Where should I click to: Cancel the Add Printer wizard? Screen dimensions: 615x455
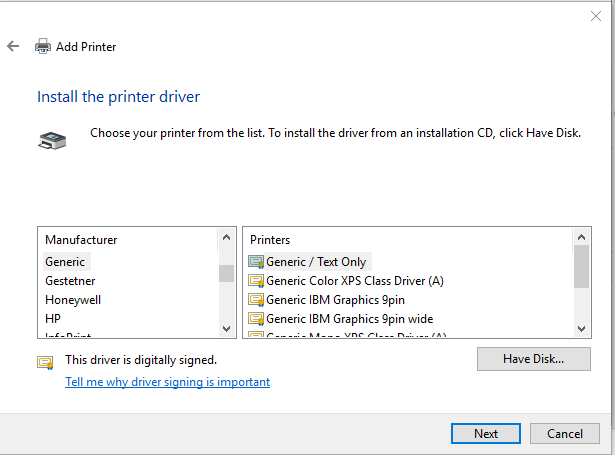tap(564, 434)
